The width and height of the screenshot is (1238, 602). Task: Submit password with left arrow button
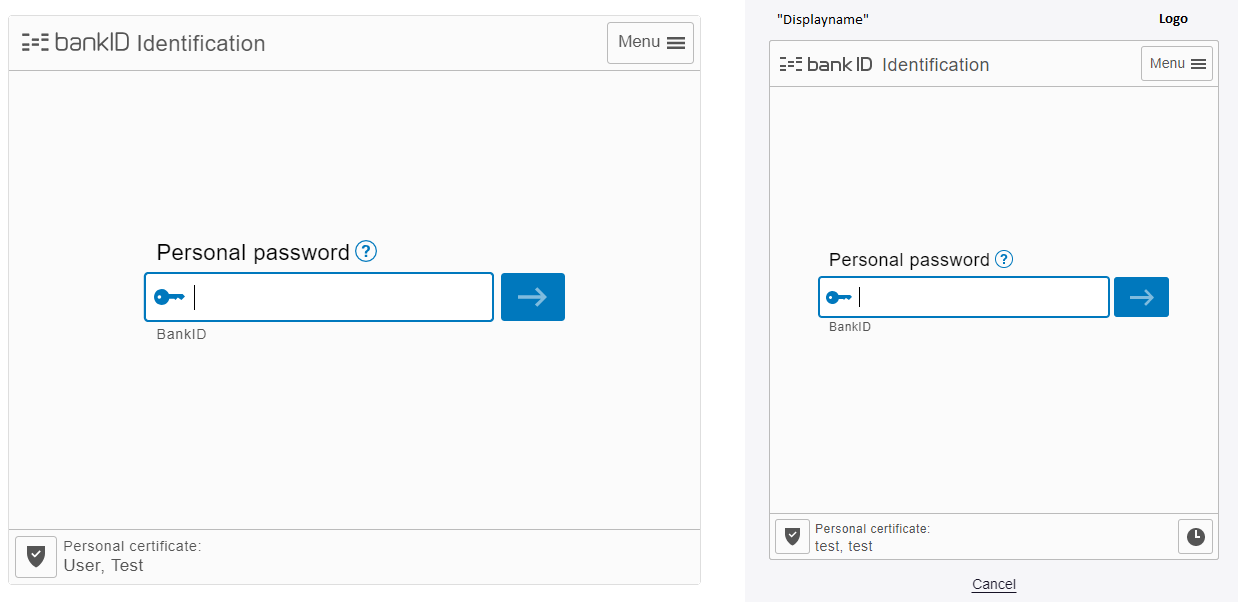533,297
